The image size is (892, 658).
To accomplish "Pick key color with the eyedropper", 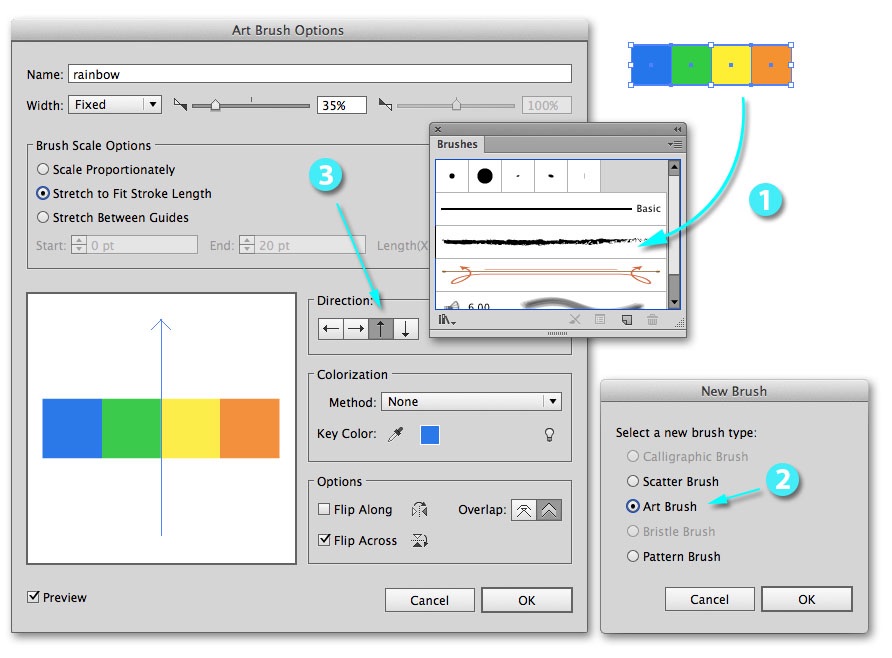I will tap(394, 435).
